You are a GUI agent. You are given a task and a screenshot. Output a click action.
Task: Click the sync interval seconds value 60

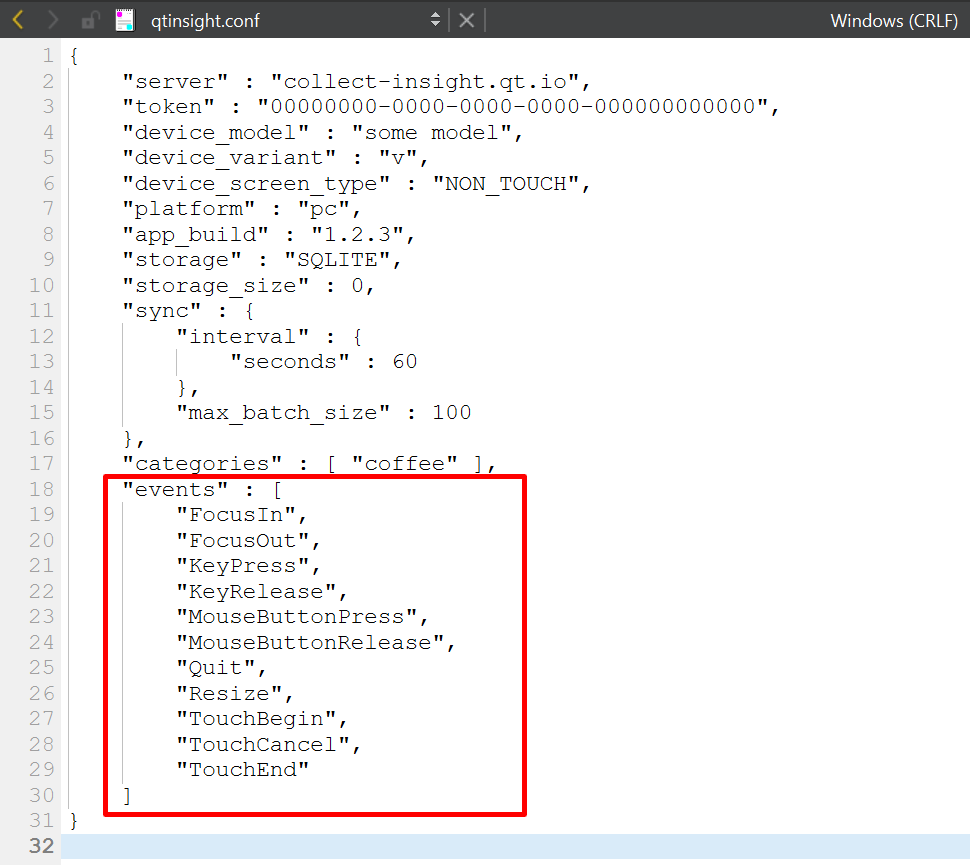tap(404, 361)
